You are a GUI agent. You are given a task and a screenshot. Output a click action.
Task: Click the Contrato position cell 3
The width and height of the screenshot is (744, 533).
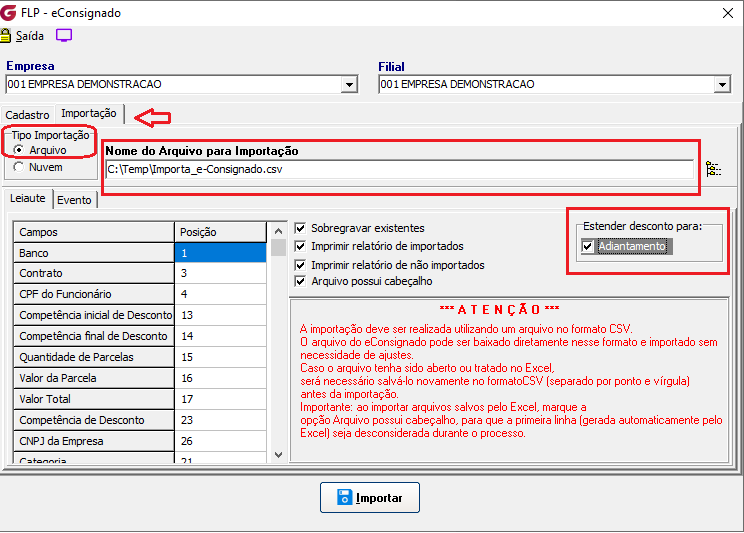(x=221, y=273)
